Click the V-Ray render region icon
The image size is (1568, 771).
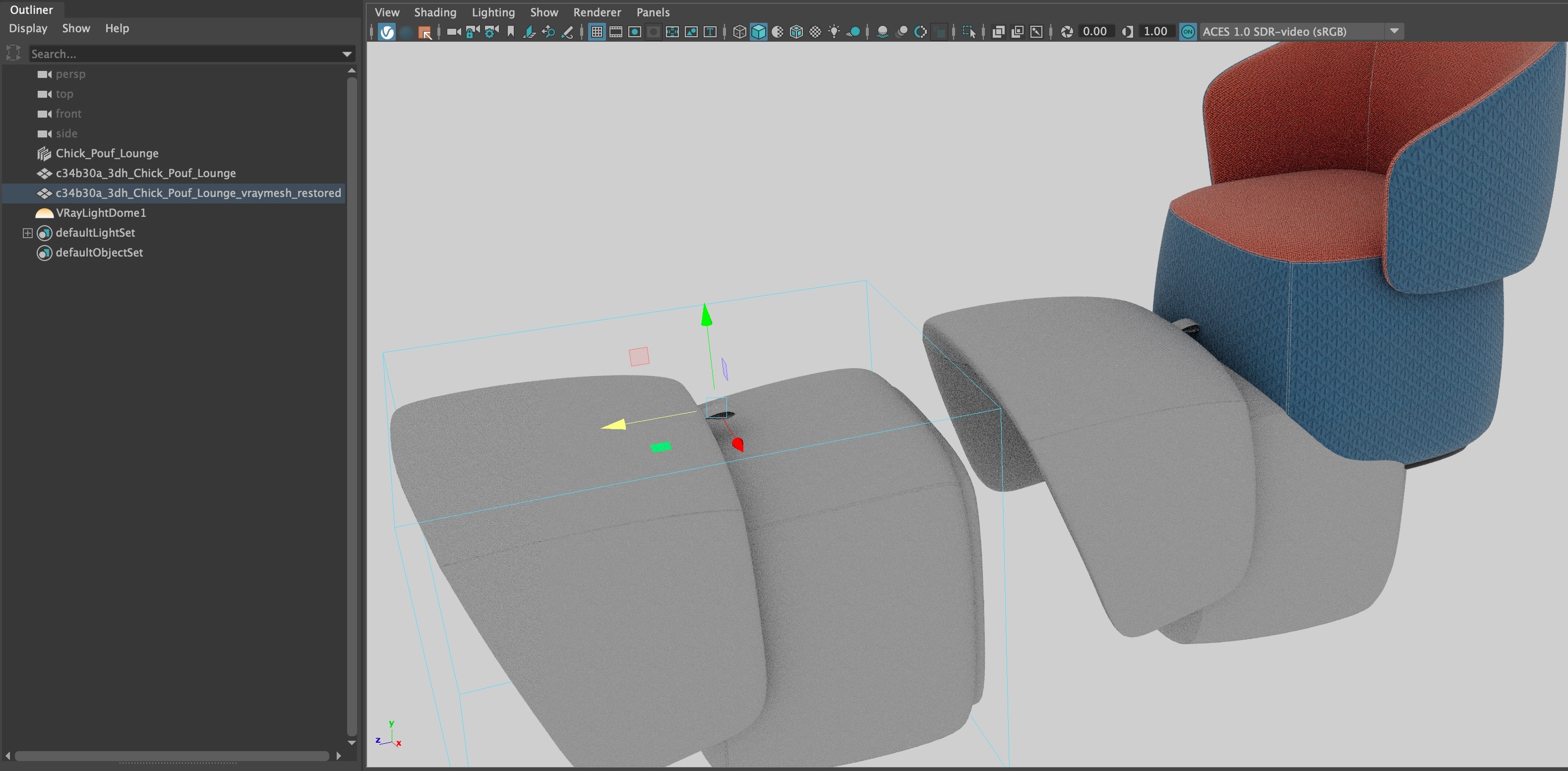click(x=425, y=32)
